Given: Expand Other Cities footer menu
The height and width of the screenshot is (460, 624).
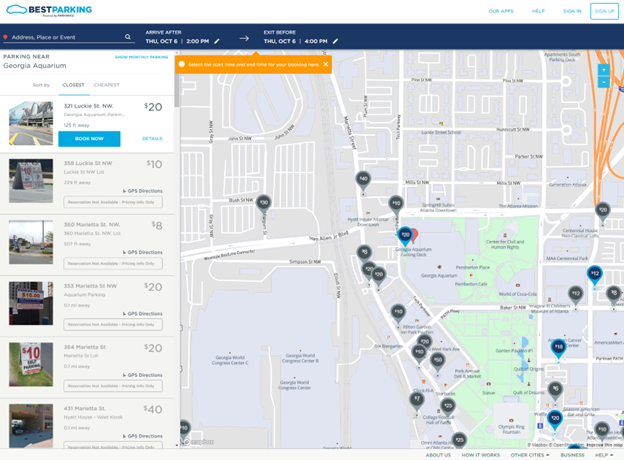Looking at the screenshot, I should click(530, 455).
